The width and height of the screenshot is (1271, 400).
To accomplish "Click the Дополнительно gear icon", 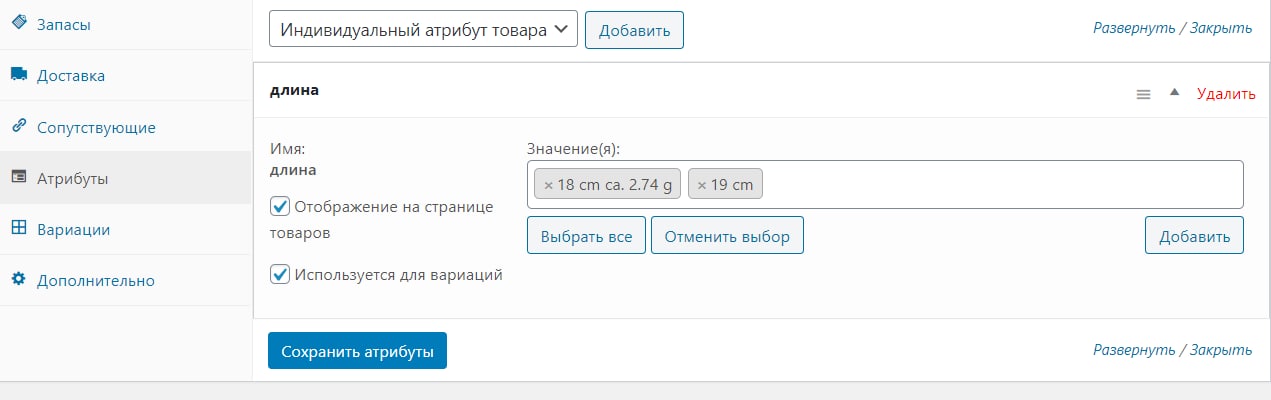I will click(18, 280).
